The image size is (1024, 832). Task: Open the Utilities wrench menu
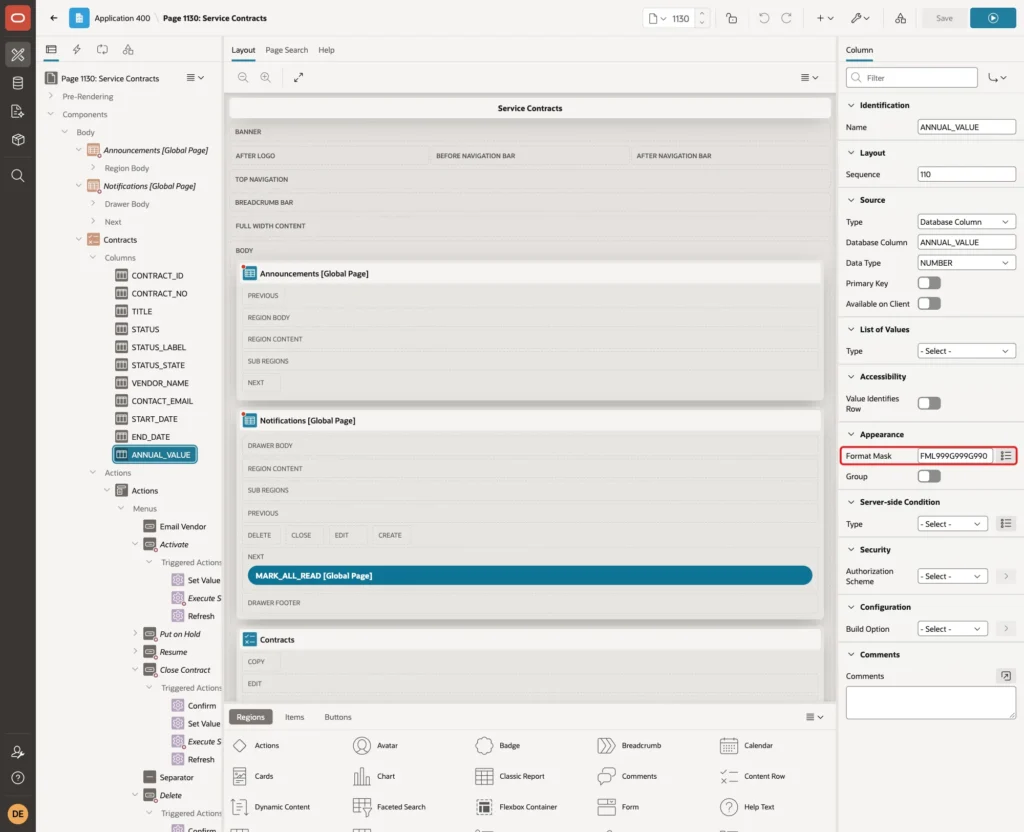859,18
